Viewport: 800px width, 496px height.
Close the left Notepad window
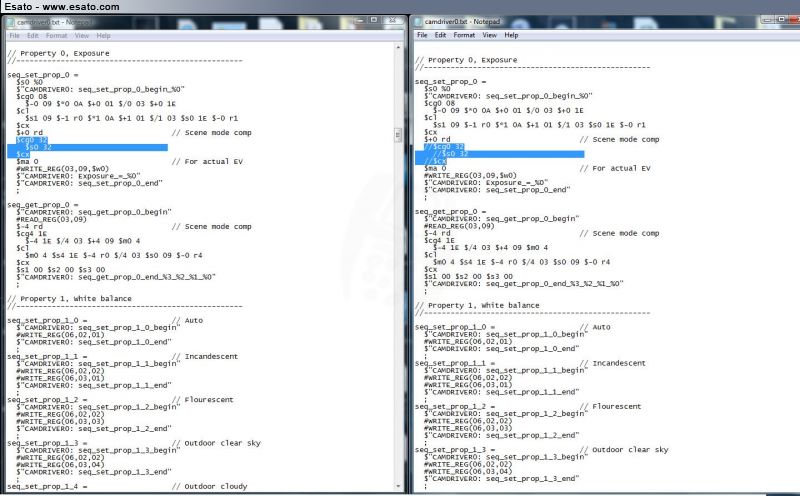click(392, 20)
